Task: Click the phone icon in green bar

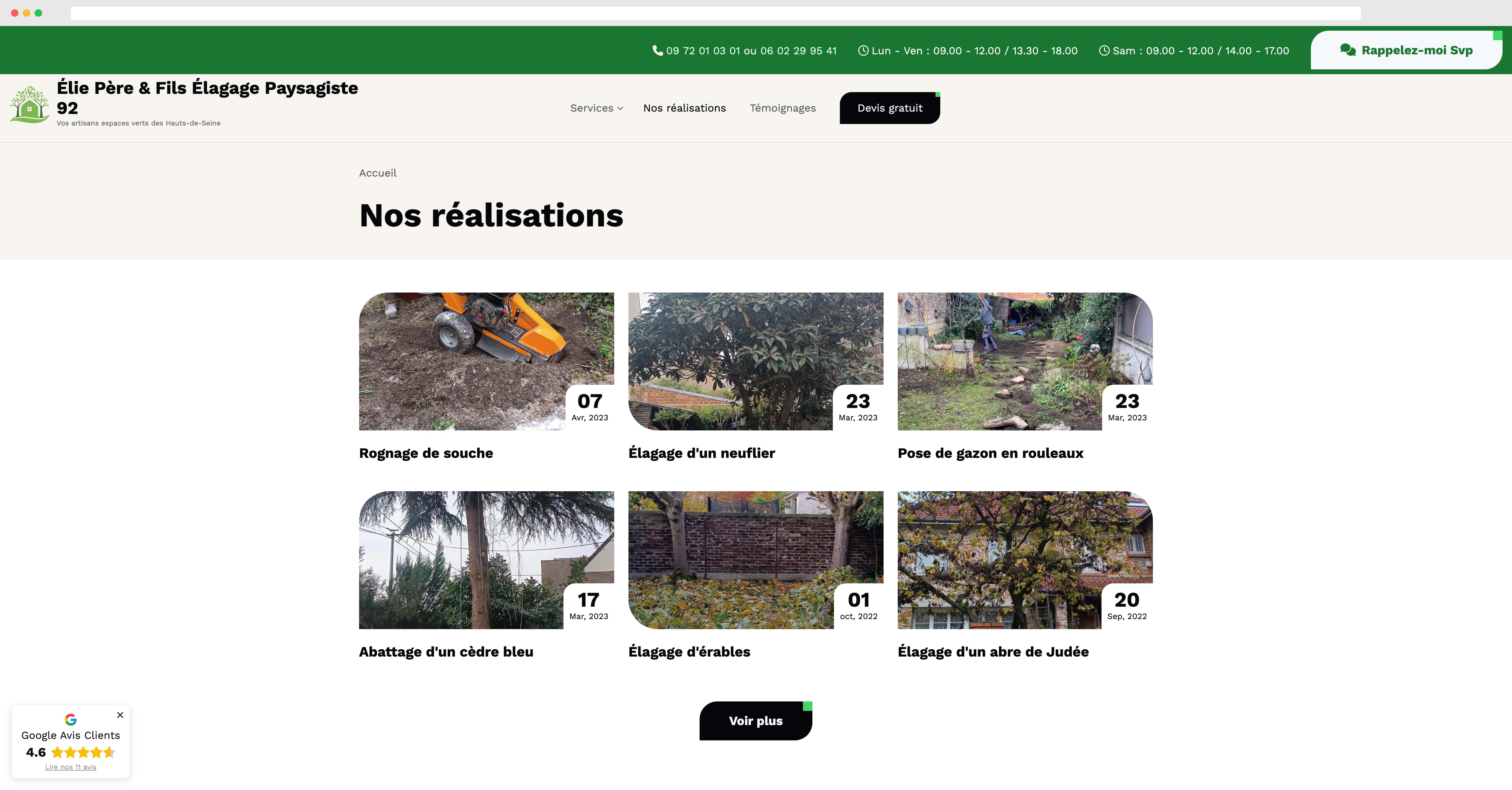Action: click(x=657, y=50)
